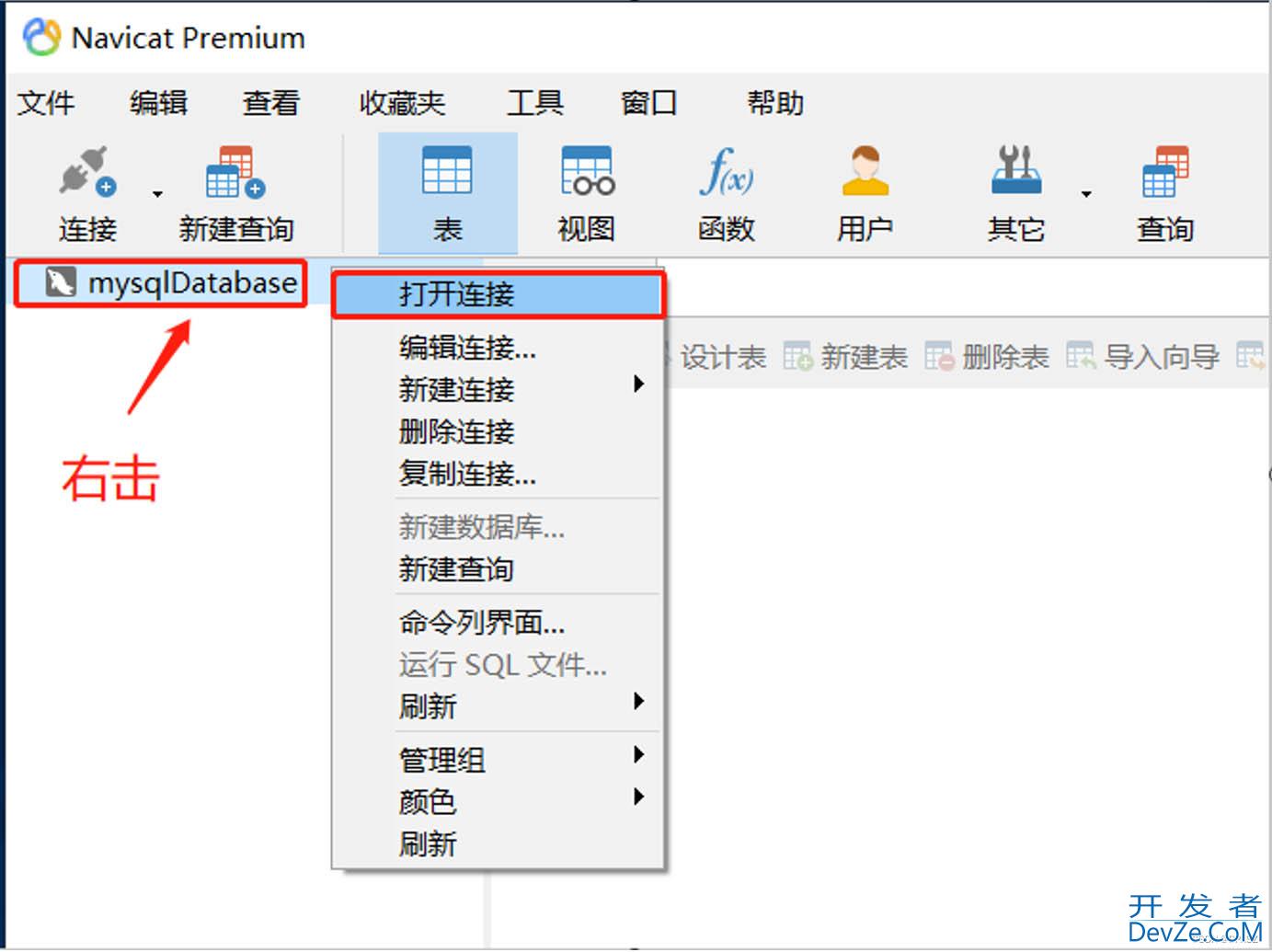Open the 收藏夹 menu

coord(402,102)
